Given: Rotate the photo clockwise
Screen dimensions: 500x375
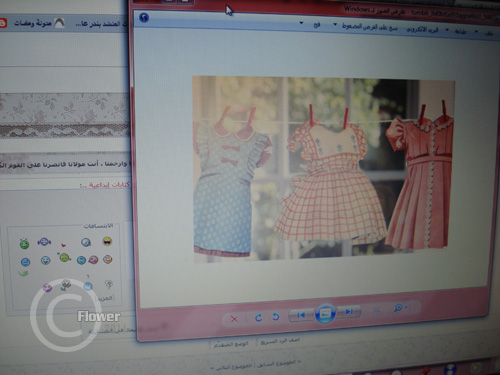Looking at the screenshot, I should click(x=258, y=318).
